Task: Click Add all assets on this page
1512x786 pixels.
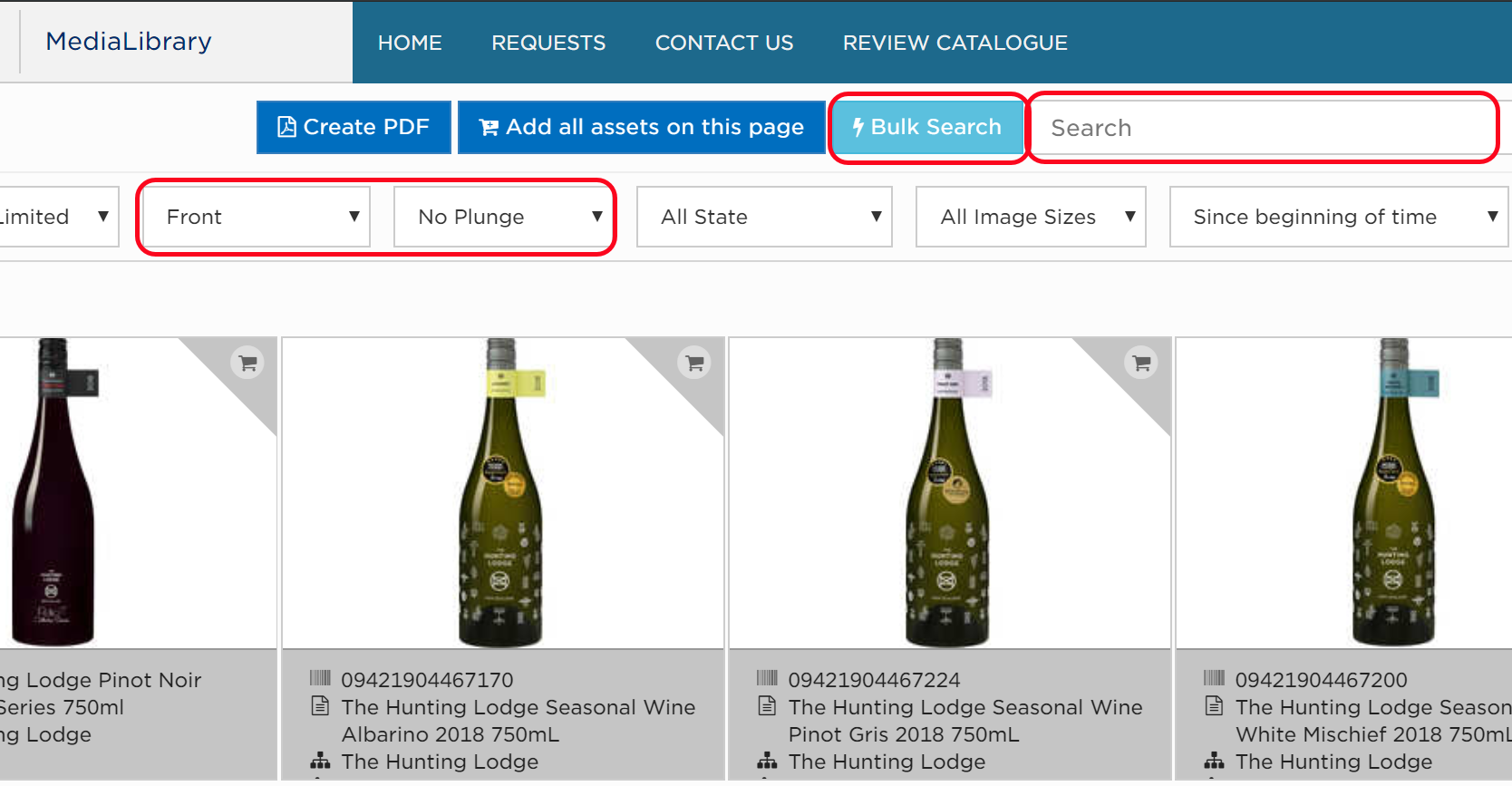Action: click(x=642, y=127)
